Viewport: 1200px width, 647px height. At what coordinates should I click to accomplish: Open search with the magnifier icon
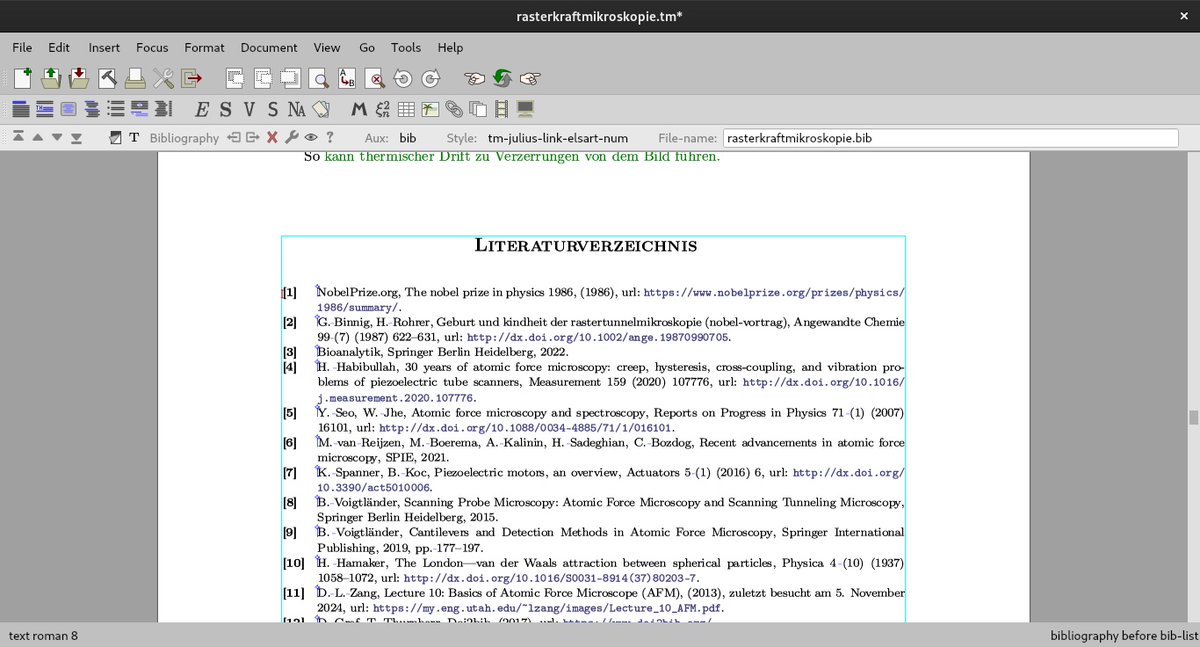[319, 77]
